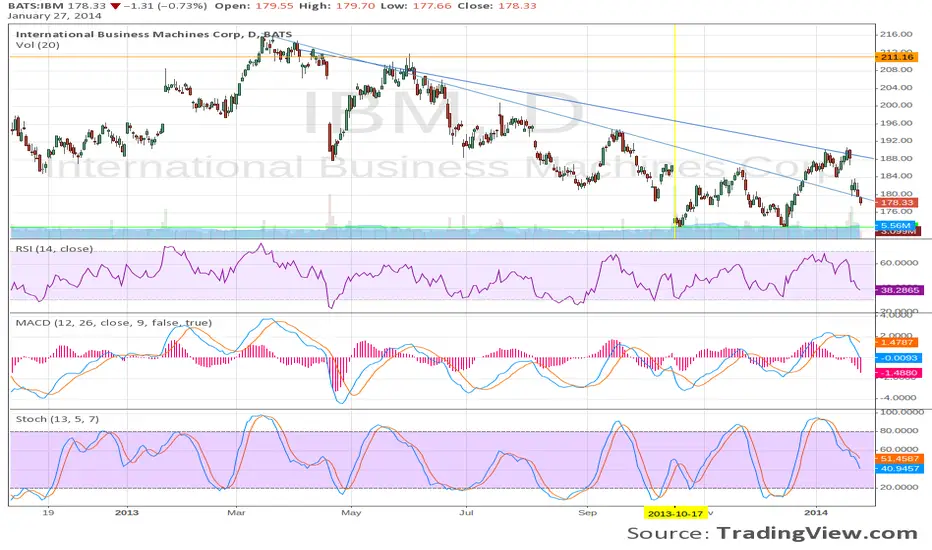Click the red down arrow beside the IBM price
The width and height of the screenshot is (932, 550).
pyautogui.click(x=88, y=6)
